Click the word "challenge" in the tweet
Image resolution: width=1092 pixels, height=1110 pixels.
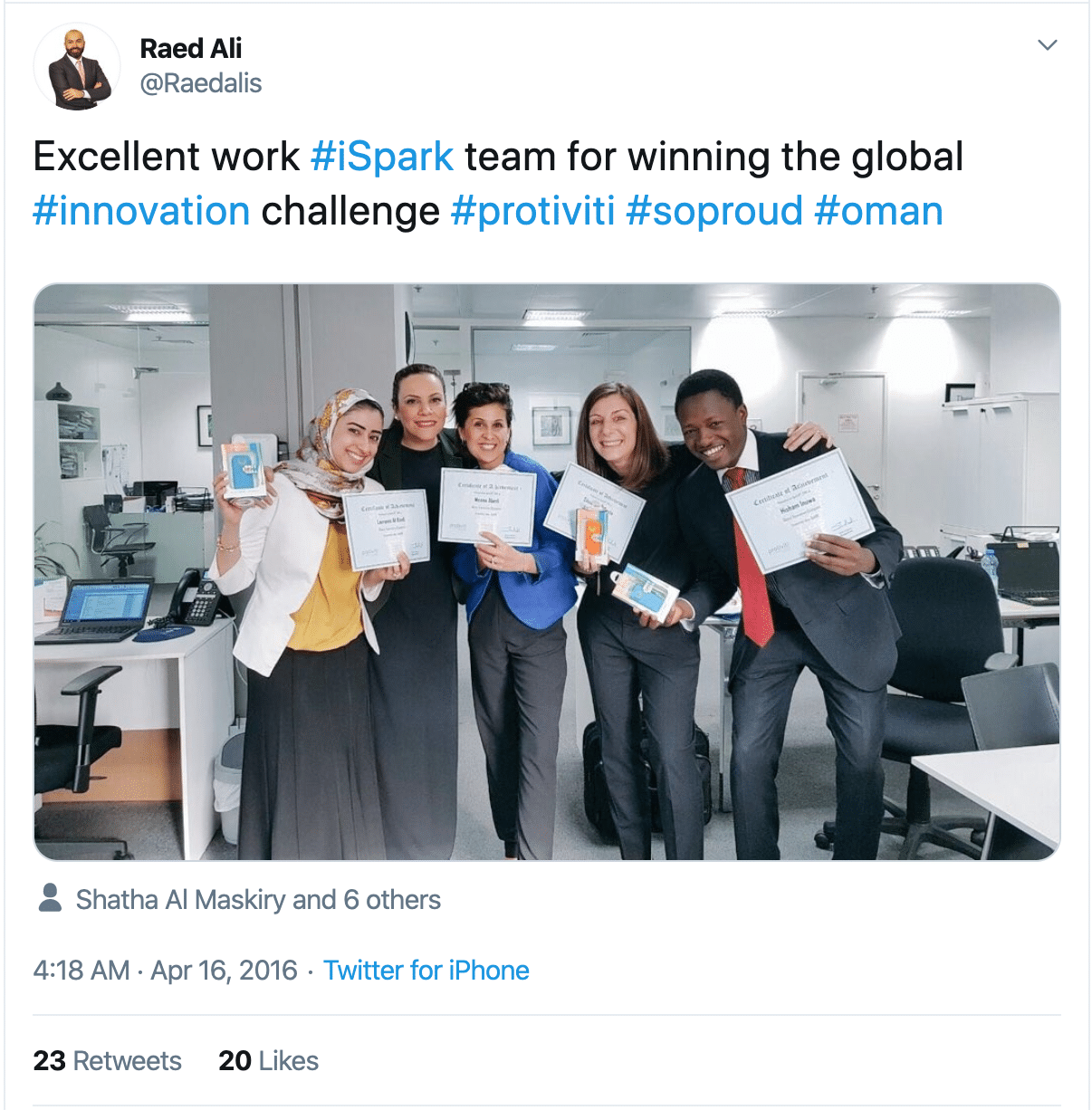[x=350, y=211]
